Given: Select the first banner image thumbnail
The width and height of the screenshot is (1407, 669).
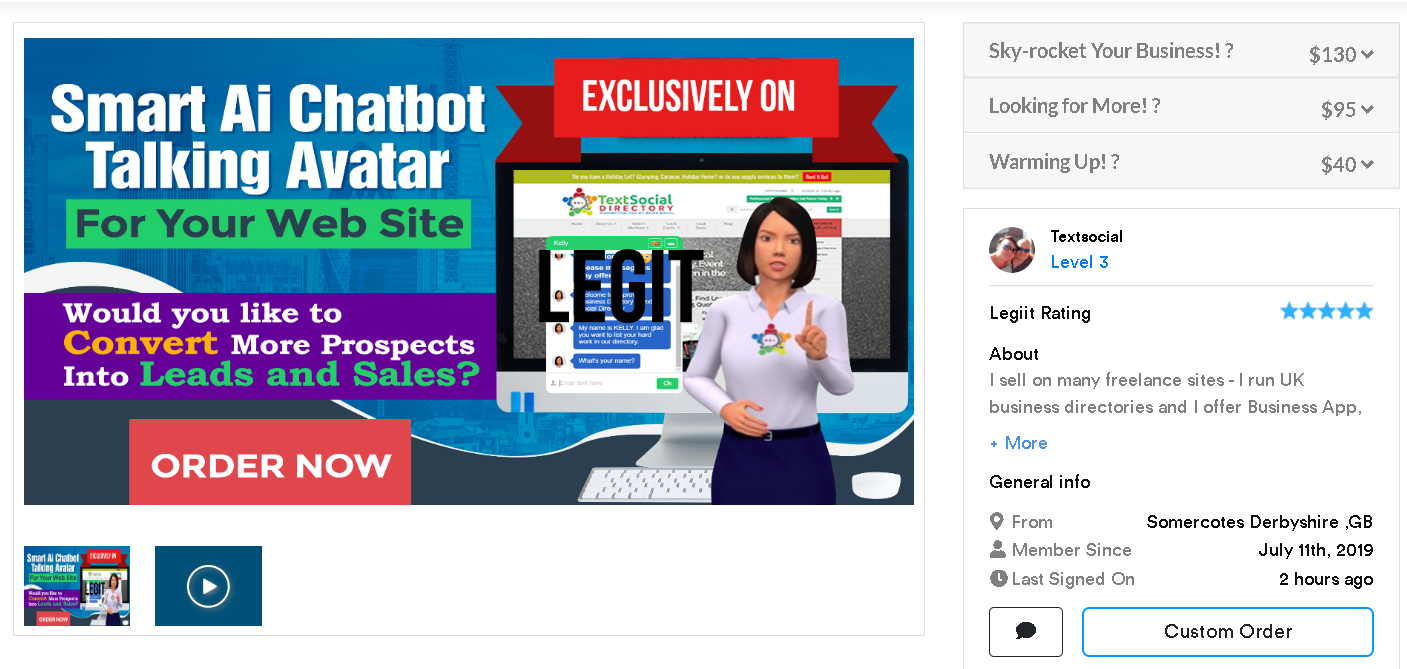Looking at the screenshot, I should pos(77,586).
